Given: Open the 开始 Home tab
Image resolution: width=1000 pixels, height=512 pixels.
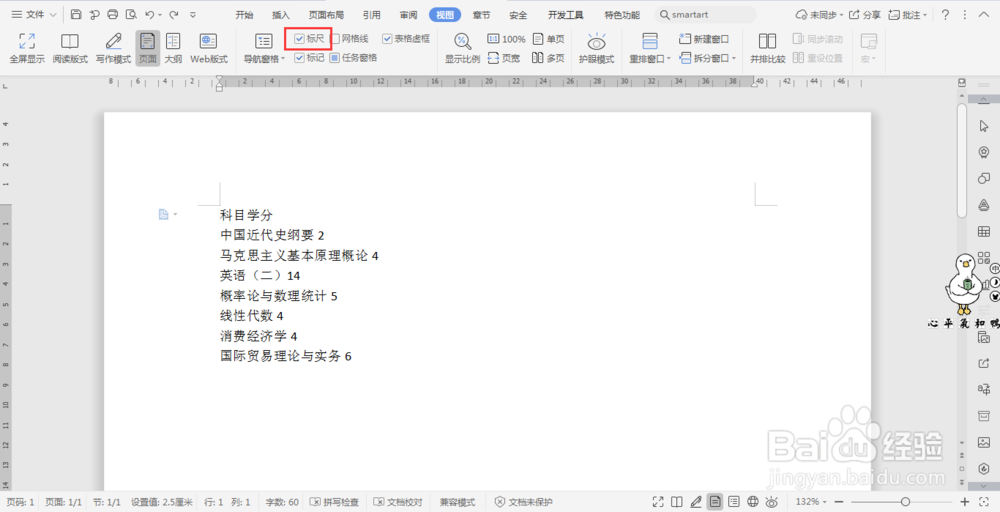Looking at the screenshot, I should 244,15.
